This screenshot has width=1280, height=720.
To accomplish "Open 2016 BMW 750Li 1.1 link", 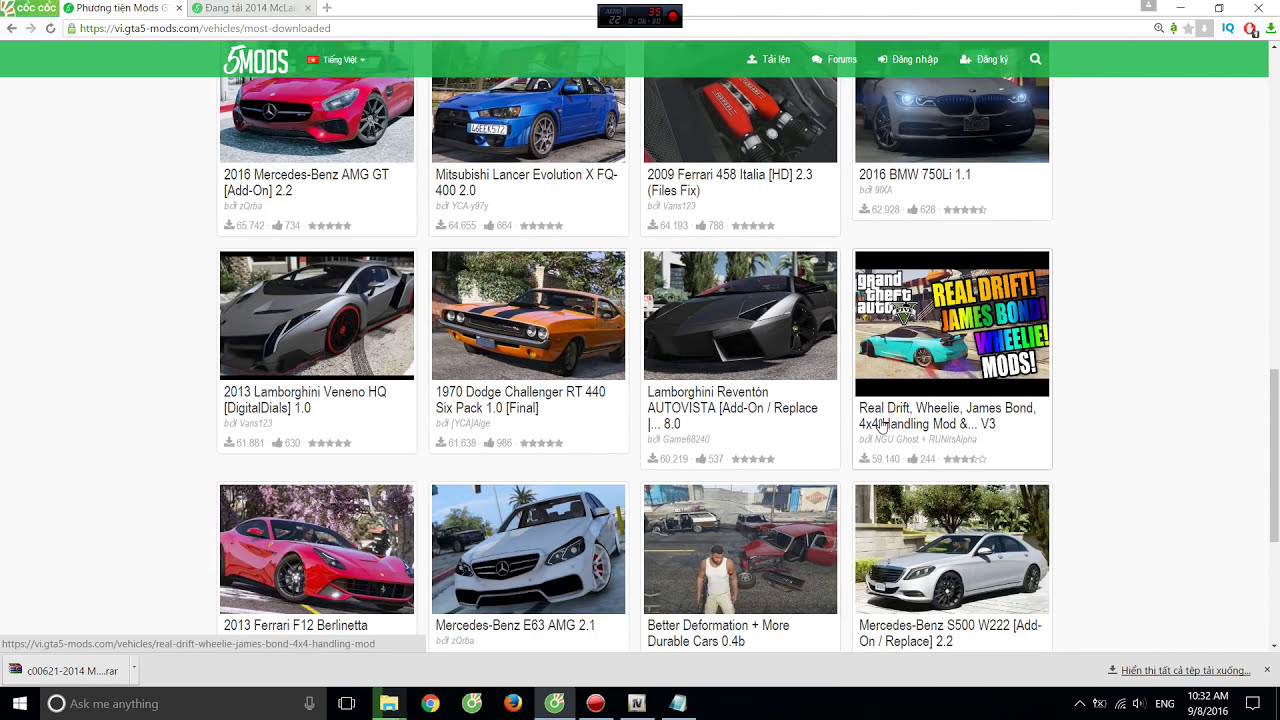I will point(915,174).
